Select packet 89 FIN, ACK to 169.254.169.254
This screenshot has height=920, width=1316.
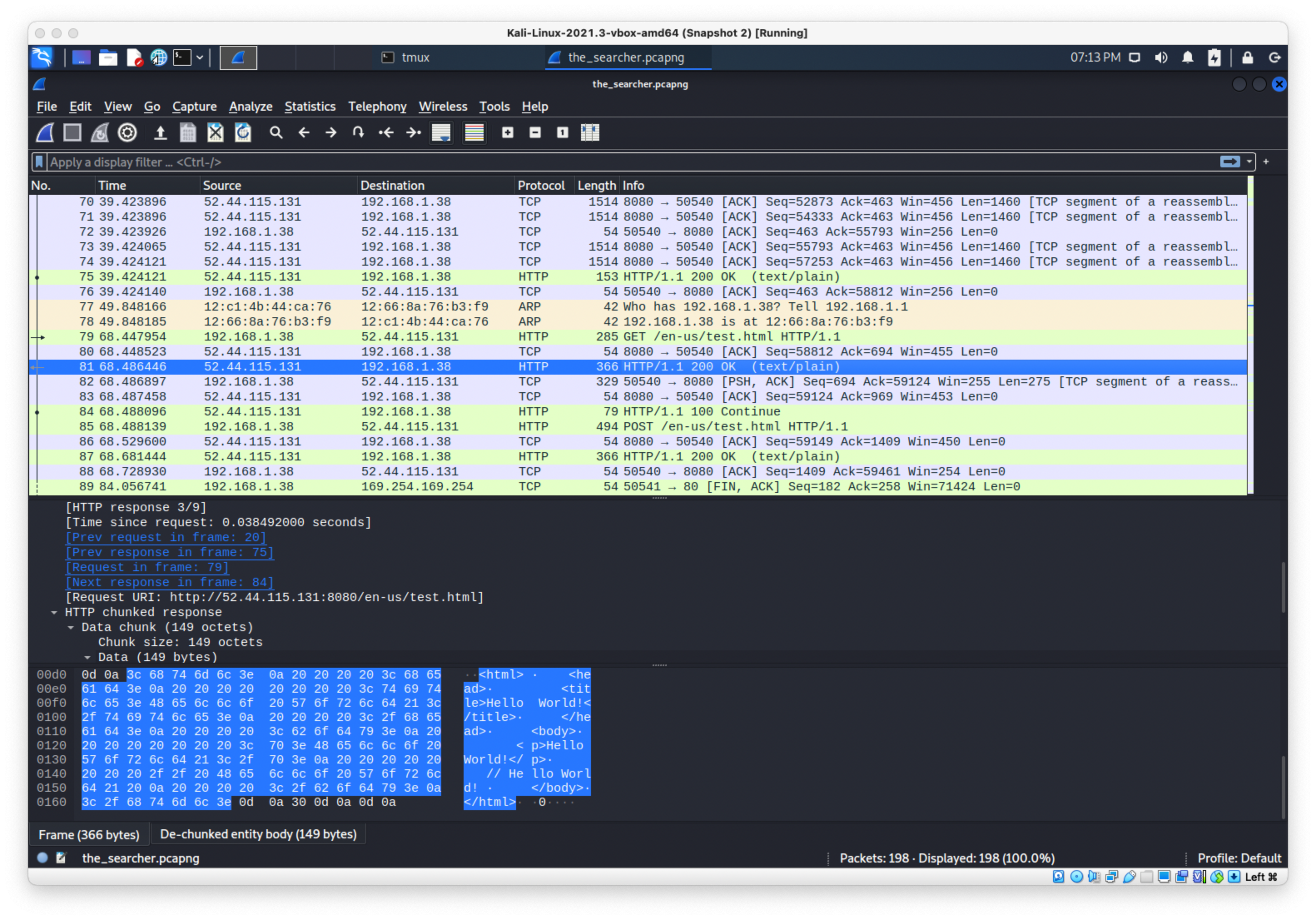638,487
